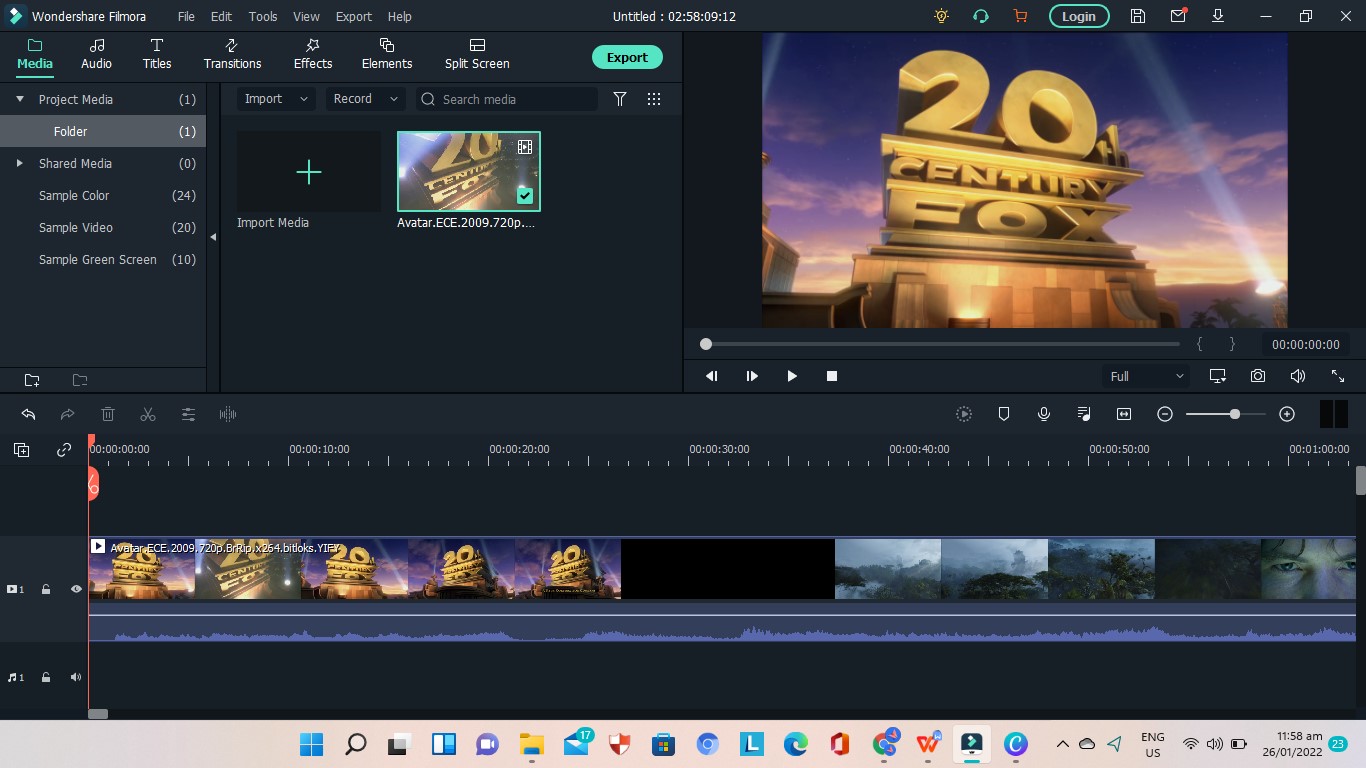Click the green Export button
1366x768 pixels.
pos(627,57)
